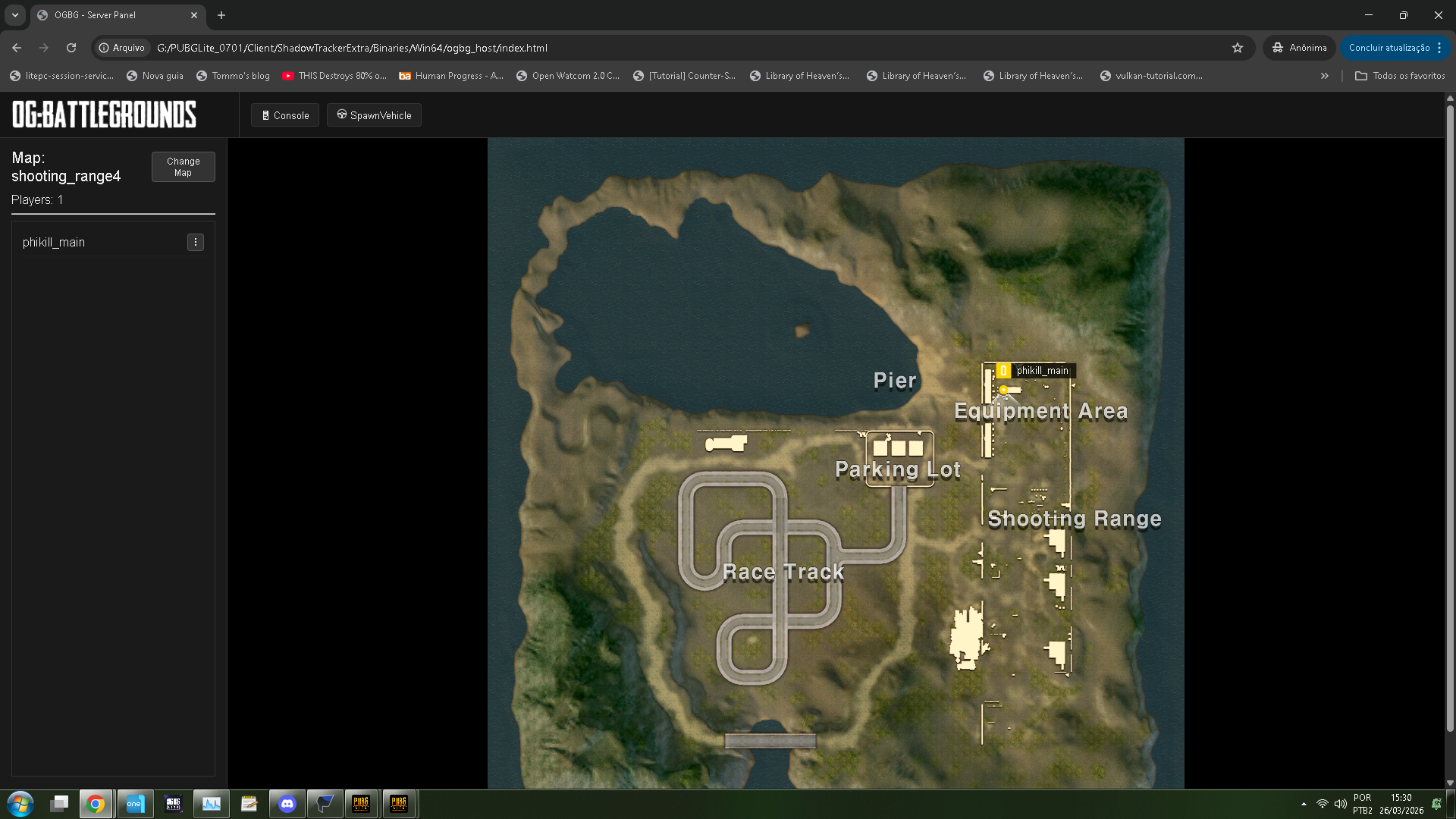Screen dimensions: 1456x819
Task: Close the OGBG - Server Panel tab
Action: point(194,15)
